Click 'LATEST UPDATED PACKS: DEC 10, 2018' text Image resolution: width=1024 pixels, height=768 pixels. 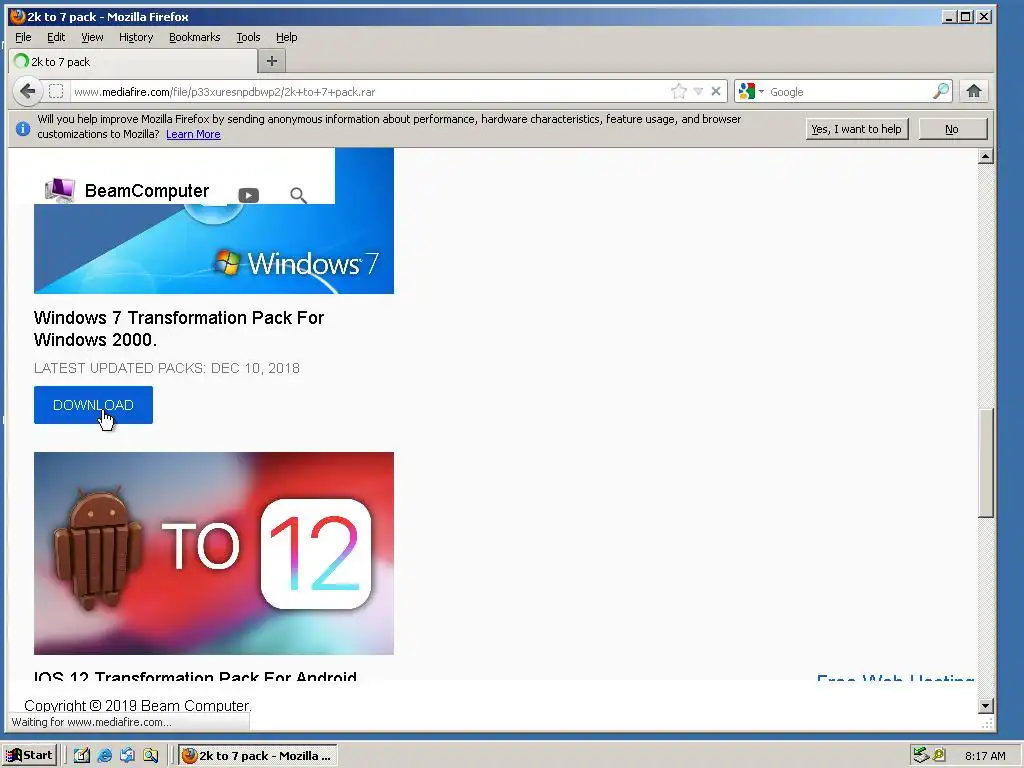167,368
